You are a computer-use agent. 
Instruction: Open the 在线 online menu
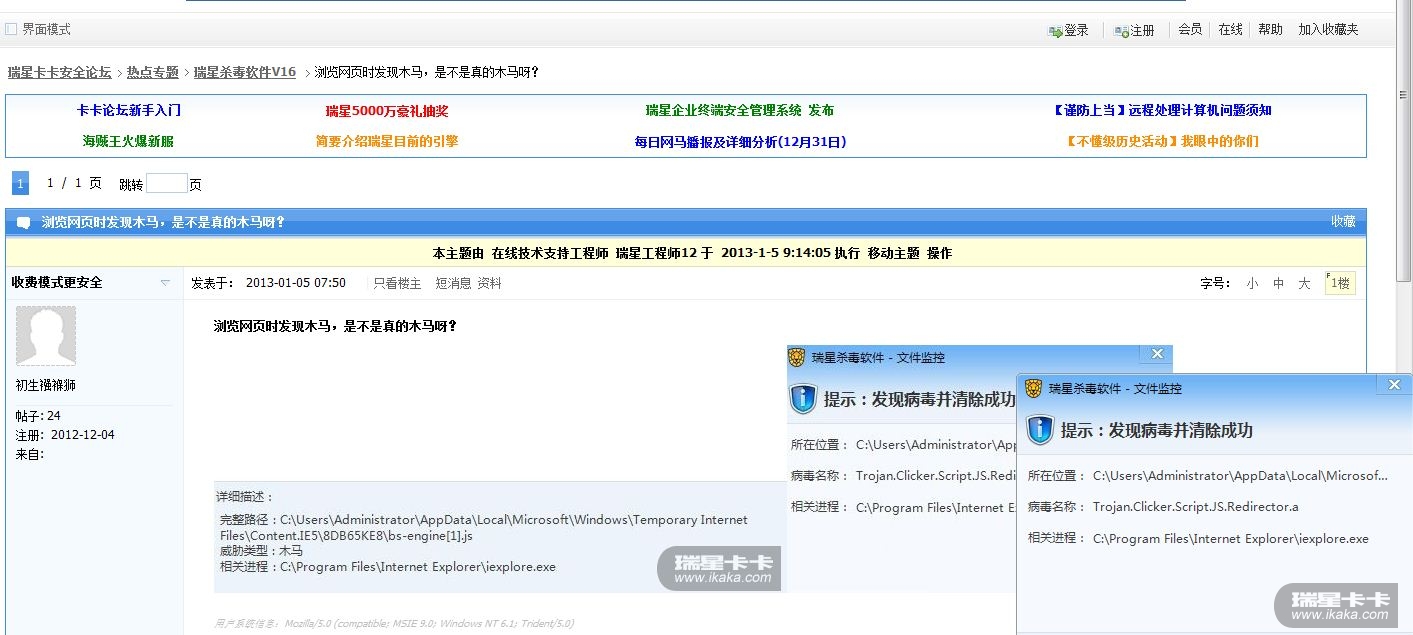coord(1230,30)
